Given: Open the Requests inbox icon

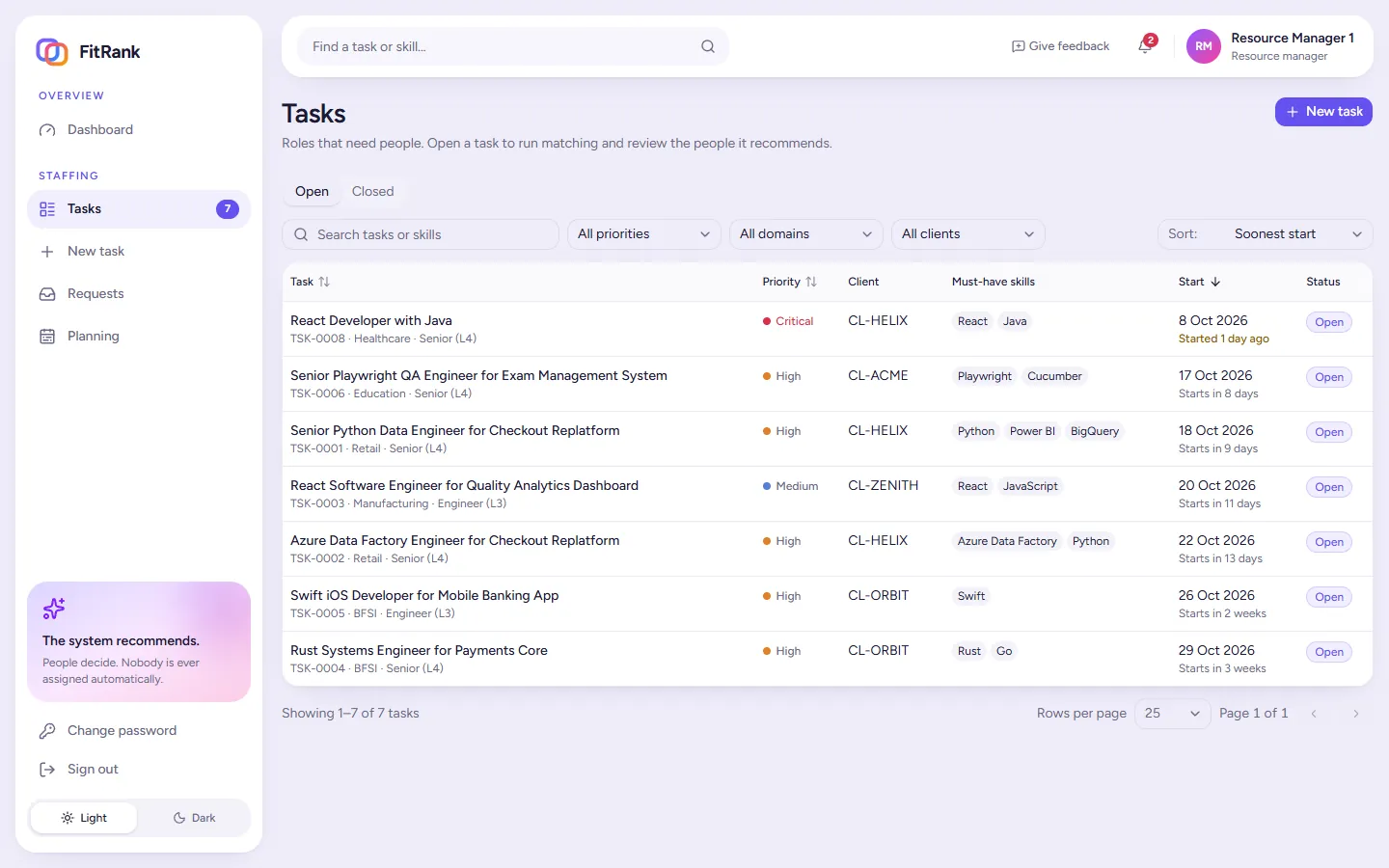Looking at the screenshot, I should click(x=47, y=294).
